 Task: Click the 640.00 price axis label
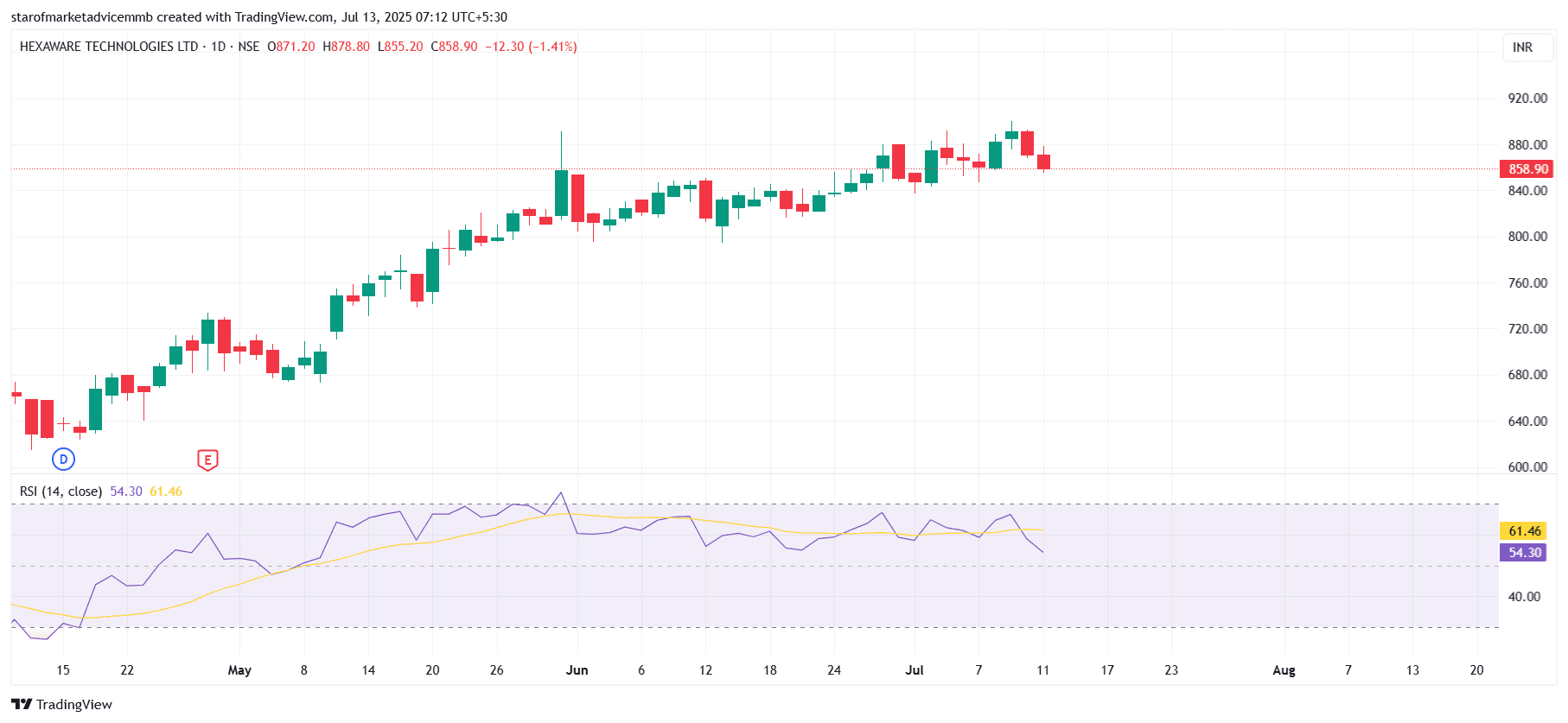1527,422
